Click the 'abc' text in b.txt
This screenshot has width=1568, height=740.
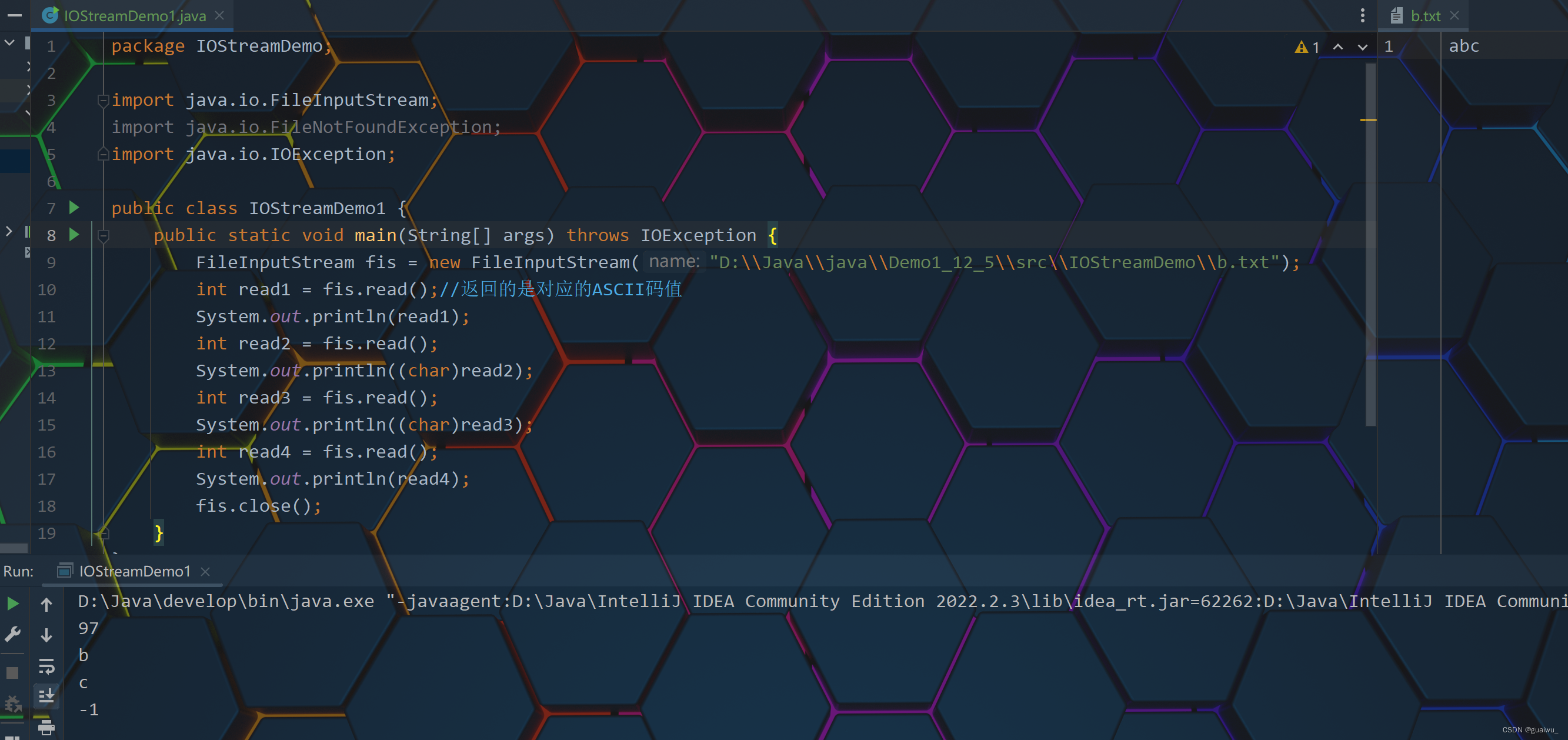[1463, 46]
